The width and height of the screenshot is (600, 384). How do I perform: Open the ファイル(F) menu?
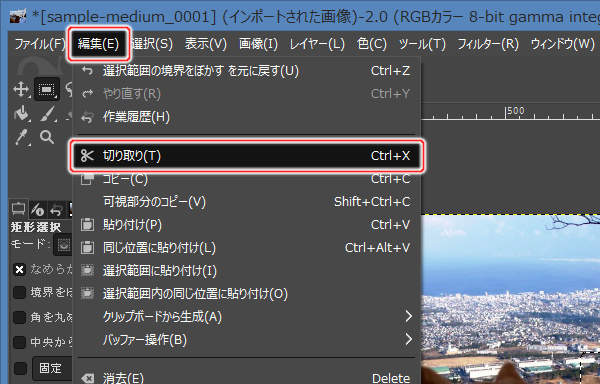40,44
